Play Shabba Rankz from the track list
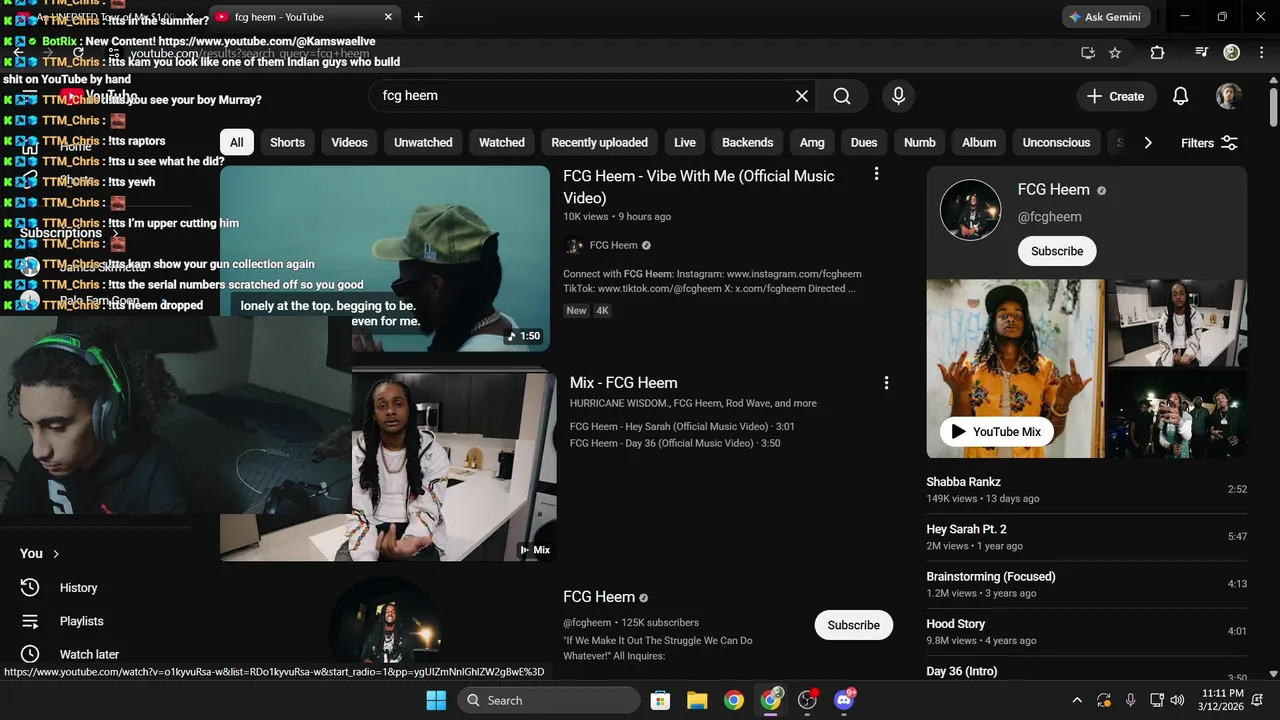The width and height of the screenshot is (1280, 720). [x=1086, y=490]
